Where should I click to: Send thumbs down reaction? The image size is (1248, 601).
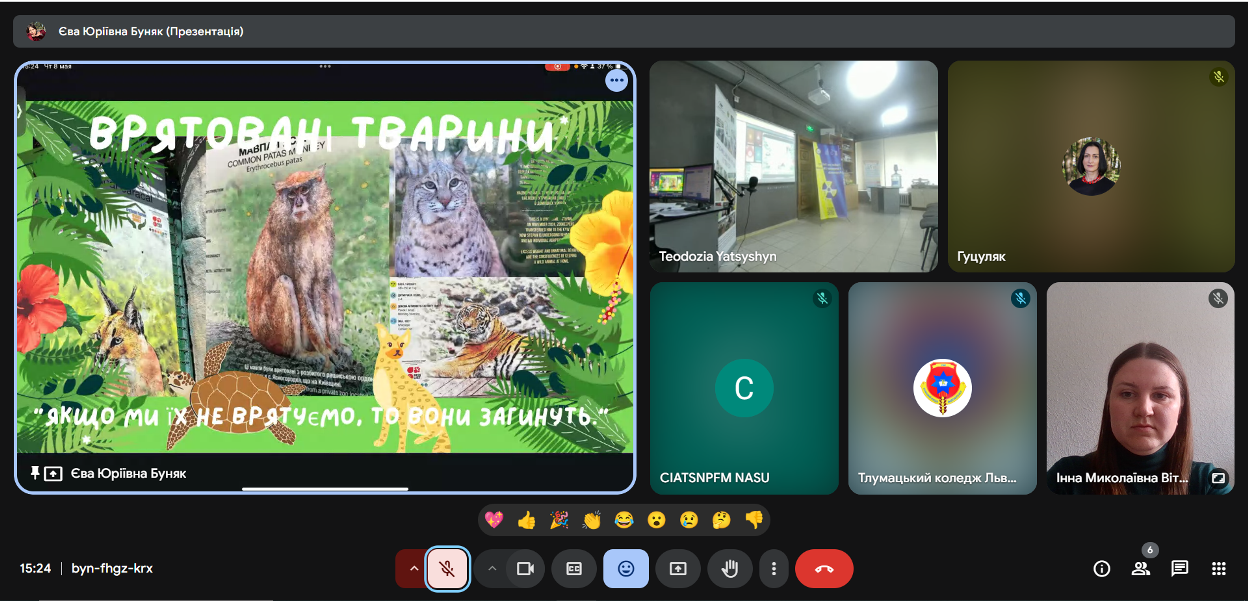click(x=754, y=519)
